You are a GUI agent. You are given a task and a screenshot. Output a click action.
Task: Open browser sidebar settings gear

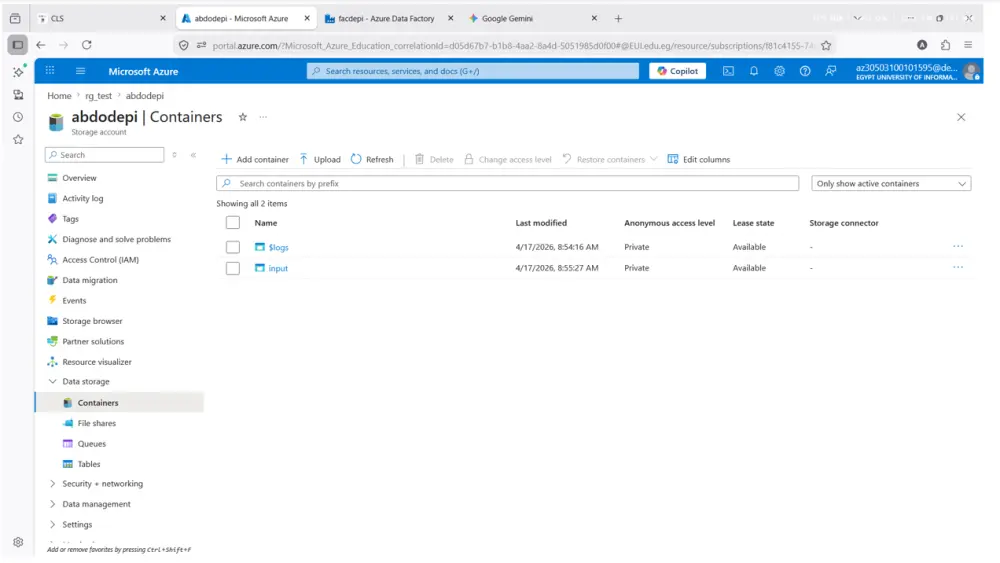click(18, 542)
